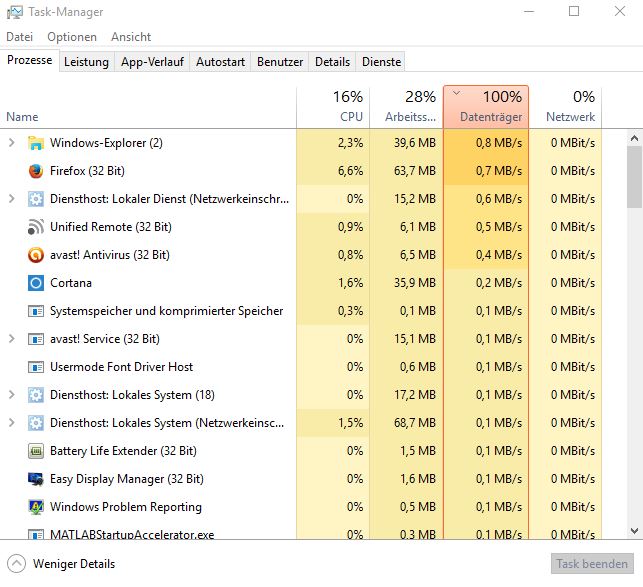Switch to the Benutzer tab

(280, 62)
